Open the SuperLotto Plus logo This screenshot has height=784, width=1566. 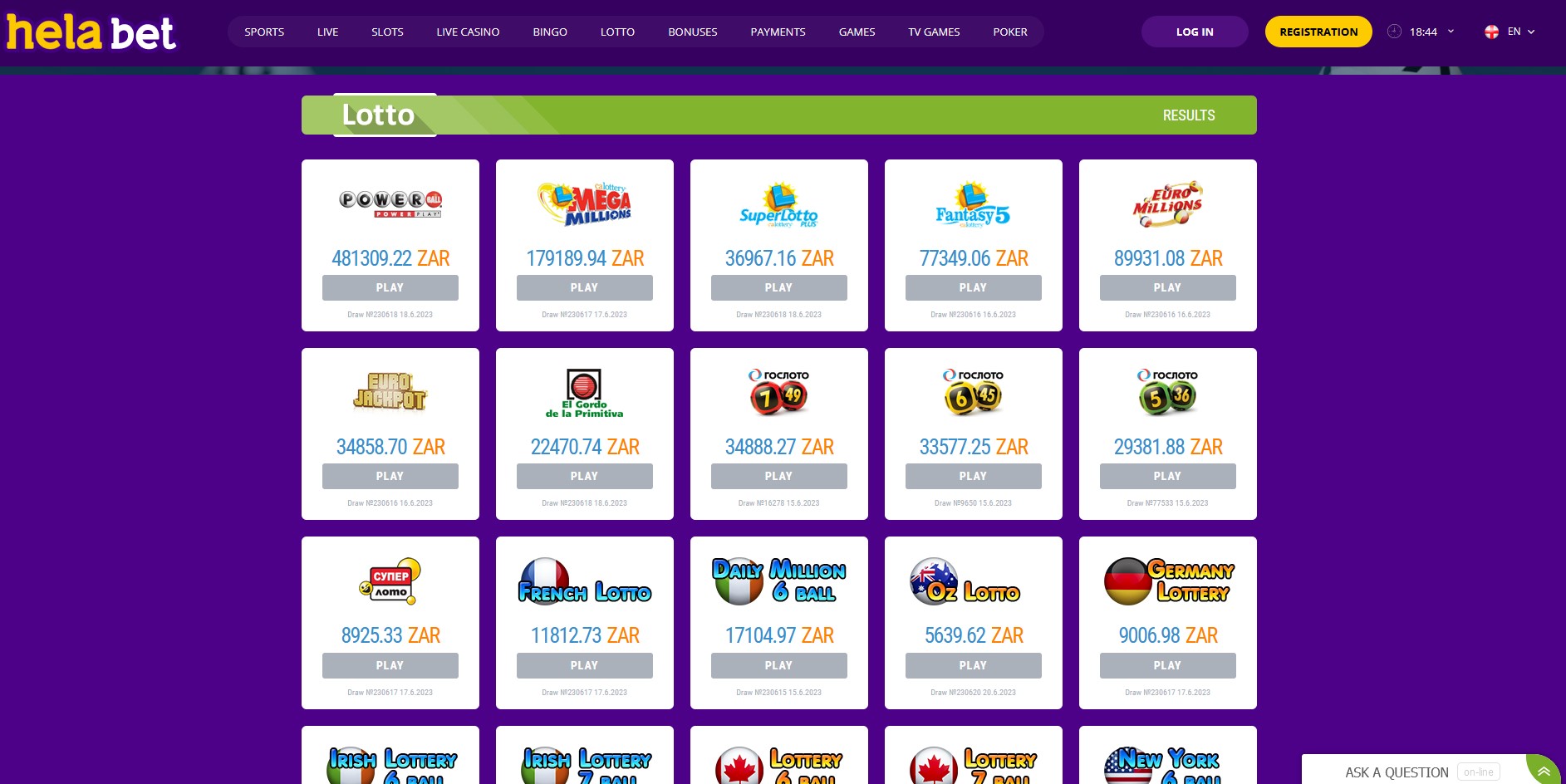(779, 204)
